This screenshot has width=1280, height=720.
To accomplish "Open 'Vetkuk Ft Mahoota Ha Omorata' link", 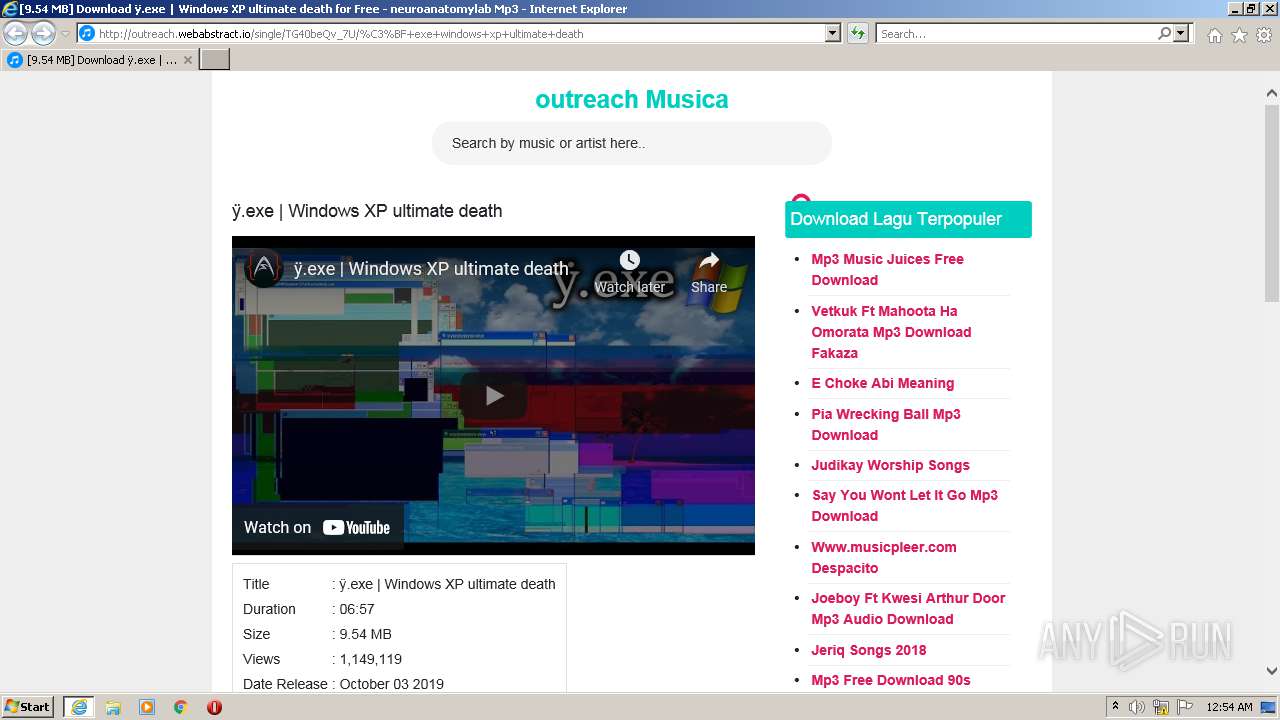I will pyautogui.click(x=891, y=332).
